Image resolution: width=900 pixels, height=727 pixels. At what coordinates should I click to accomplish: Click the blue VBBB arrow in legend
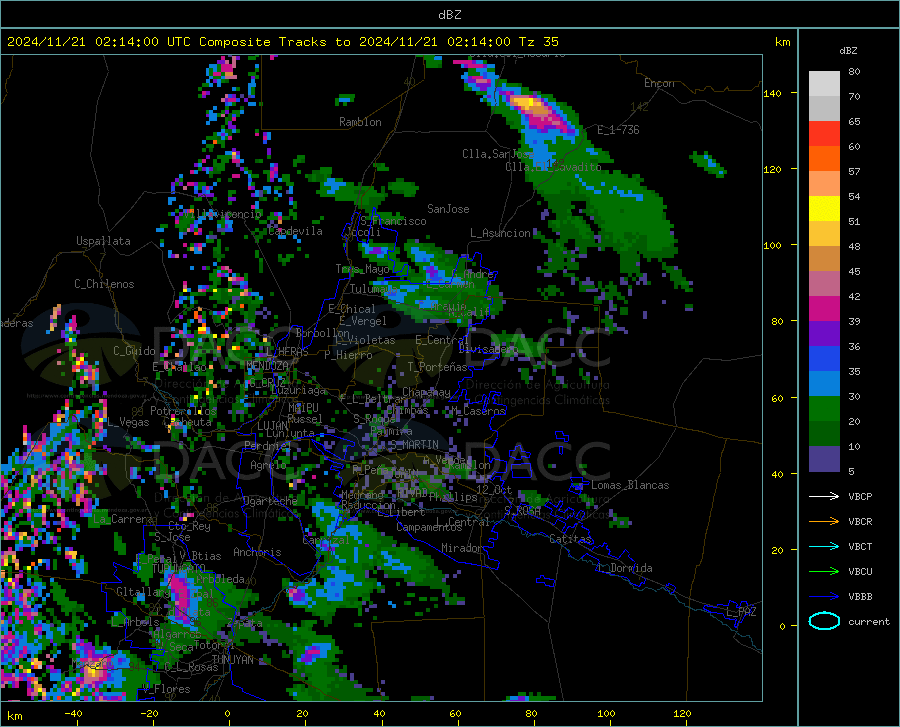(824, 596)
